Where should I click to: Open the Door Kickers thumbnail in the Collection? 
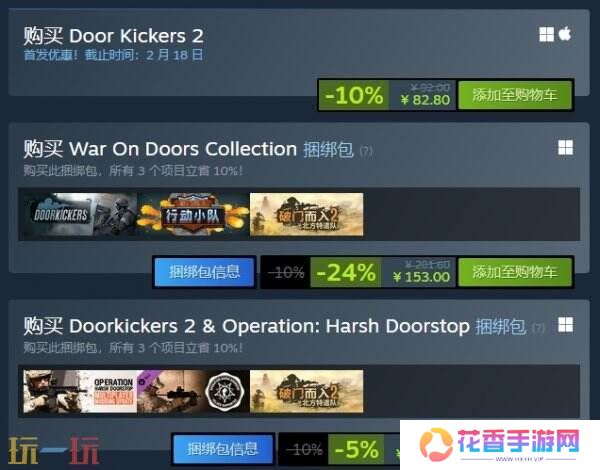pos(80,214)
